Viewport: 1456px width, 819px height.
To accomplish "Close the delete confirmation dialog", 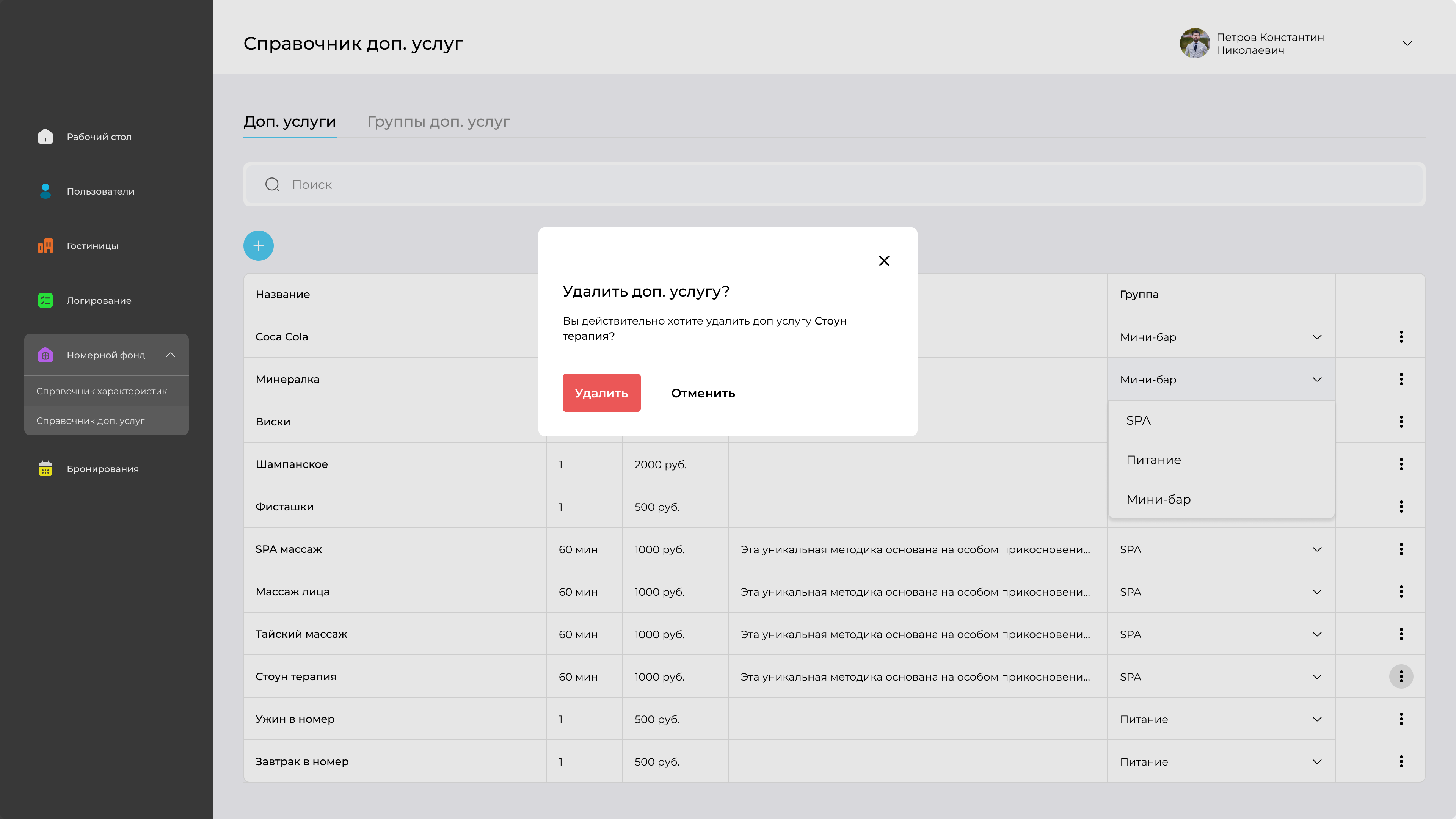I will (884, 260).
